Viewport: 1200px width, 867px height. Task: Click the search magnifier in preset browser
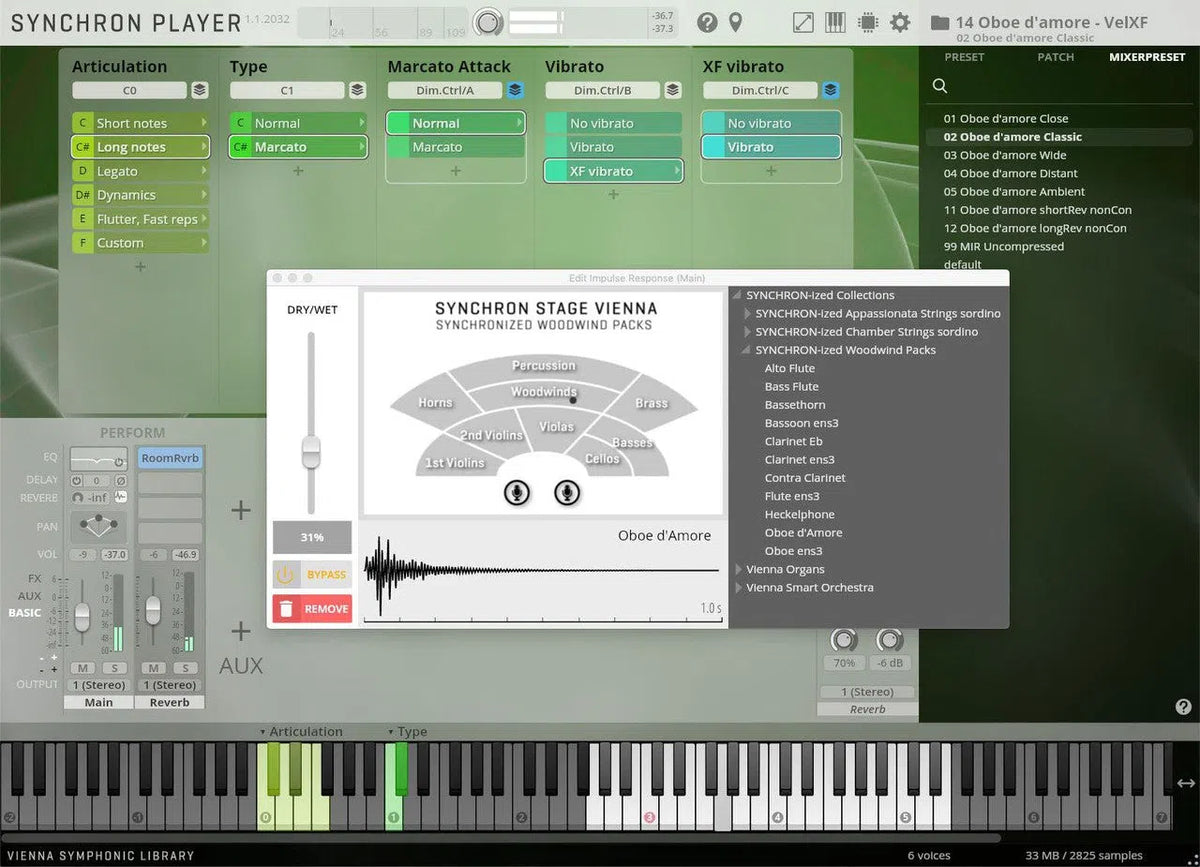(x=940, y=86)
